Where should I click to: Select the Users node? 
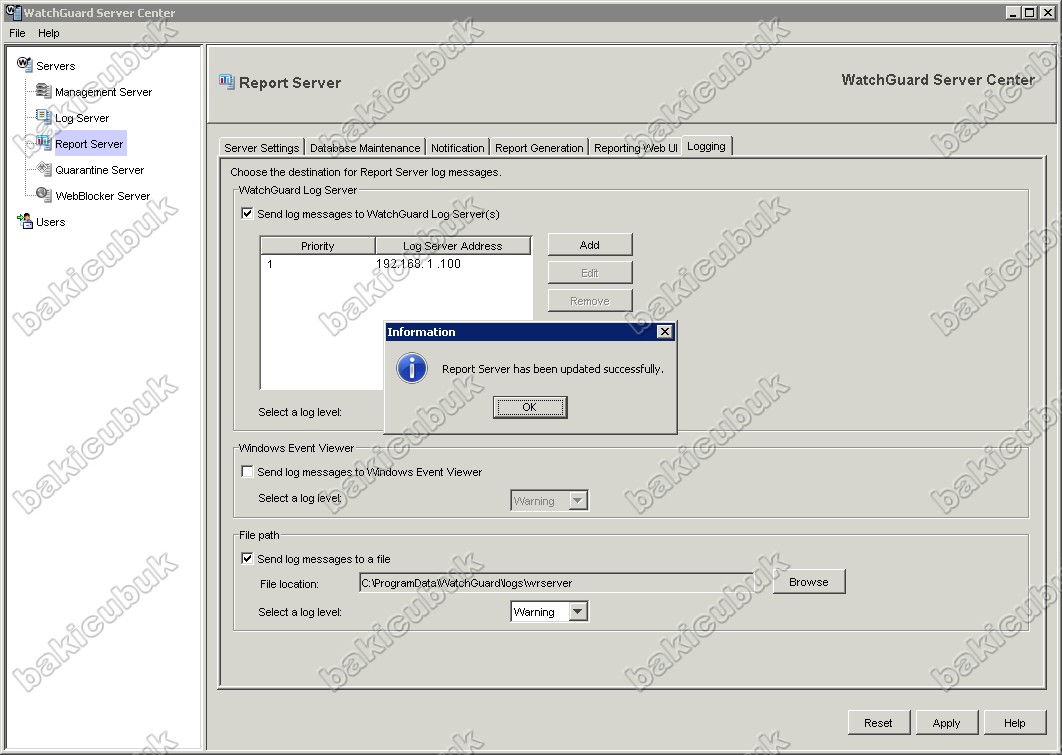(50, 222)
